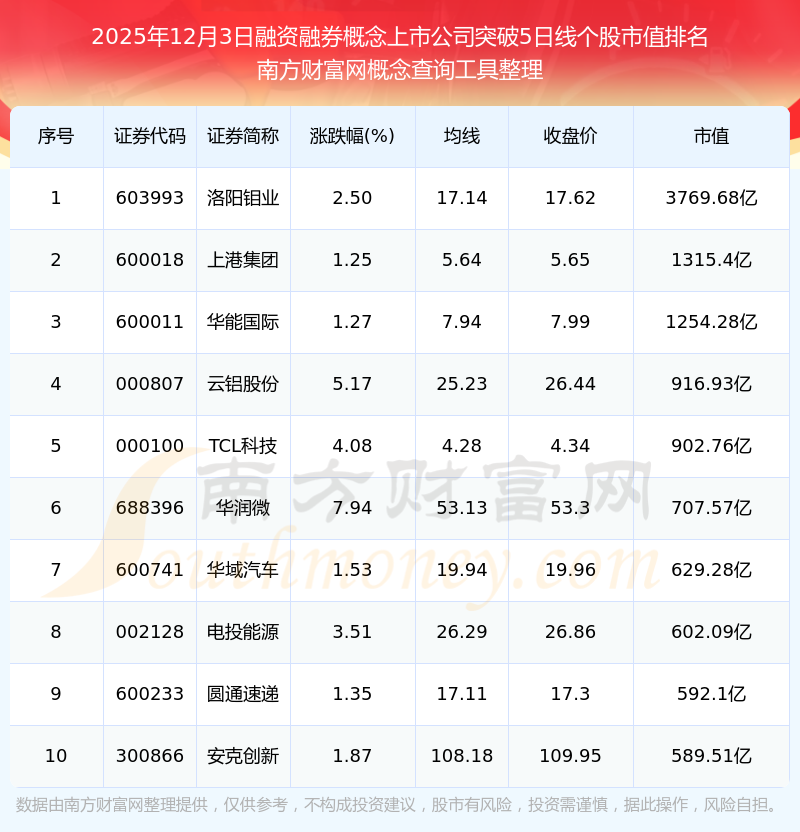The image size is (800, 832).
Task: Select stock code 688396
Action: point(150,508)
